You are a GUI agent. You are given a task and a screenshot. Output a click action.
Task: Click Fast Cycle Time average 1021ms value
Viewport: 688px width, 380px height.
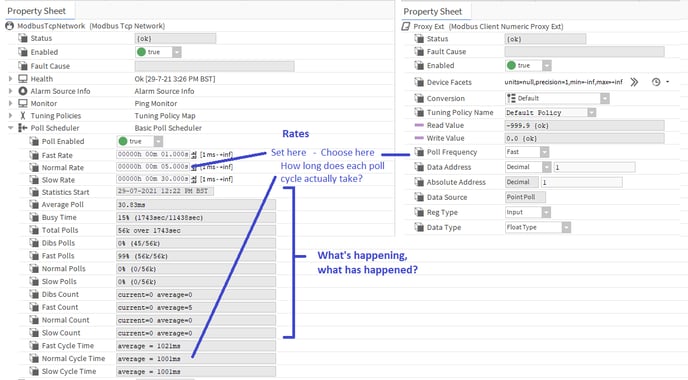[196, 346]
